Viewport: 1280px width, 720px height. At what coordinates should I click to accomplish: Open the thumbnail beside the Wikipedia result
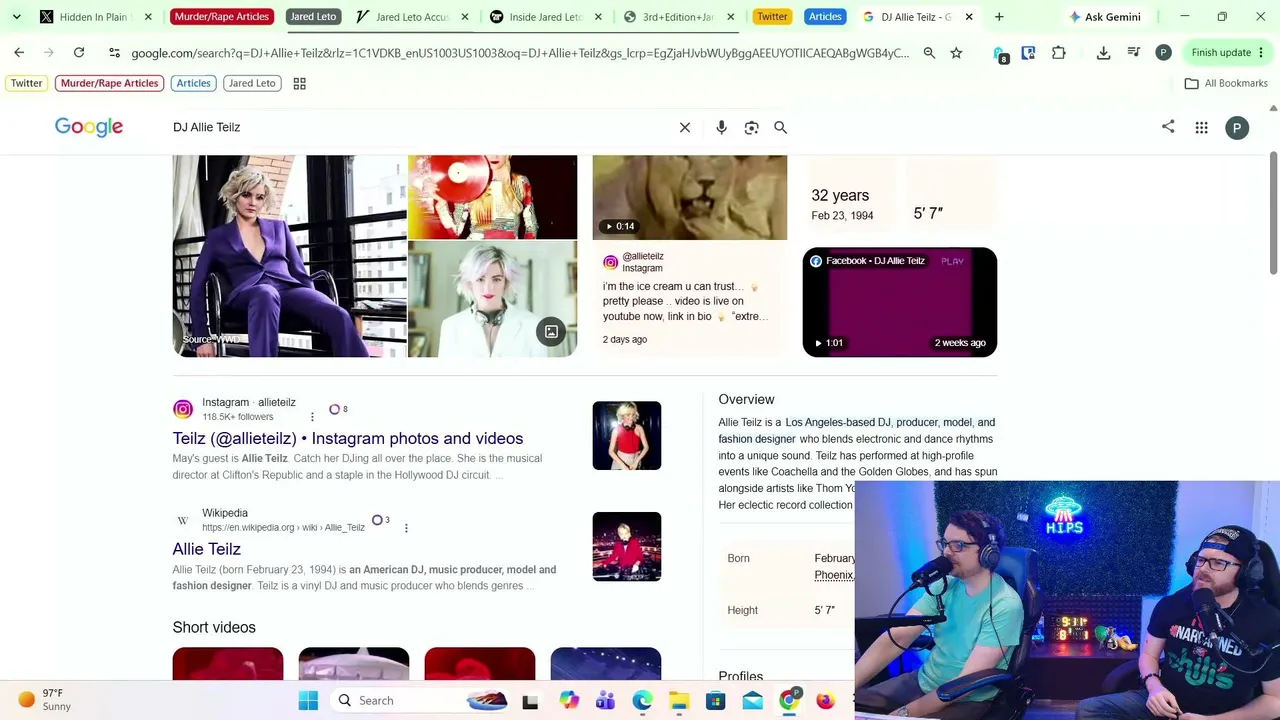pyautogui.click(x=627, y=547)
